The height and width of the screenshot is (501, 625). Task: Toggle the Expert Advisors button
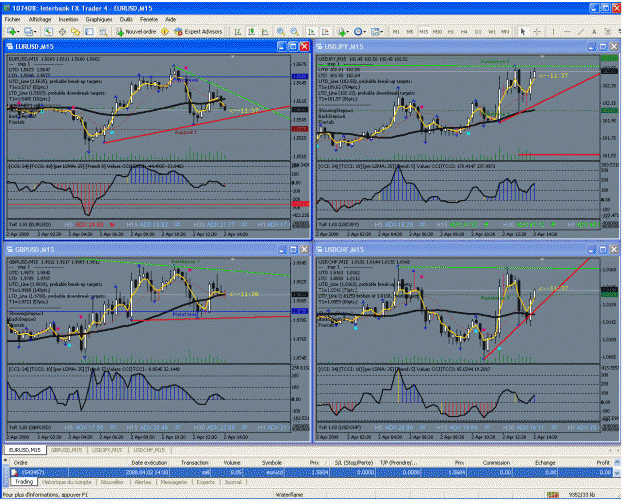pos(198,31)
